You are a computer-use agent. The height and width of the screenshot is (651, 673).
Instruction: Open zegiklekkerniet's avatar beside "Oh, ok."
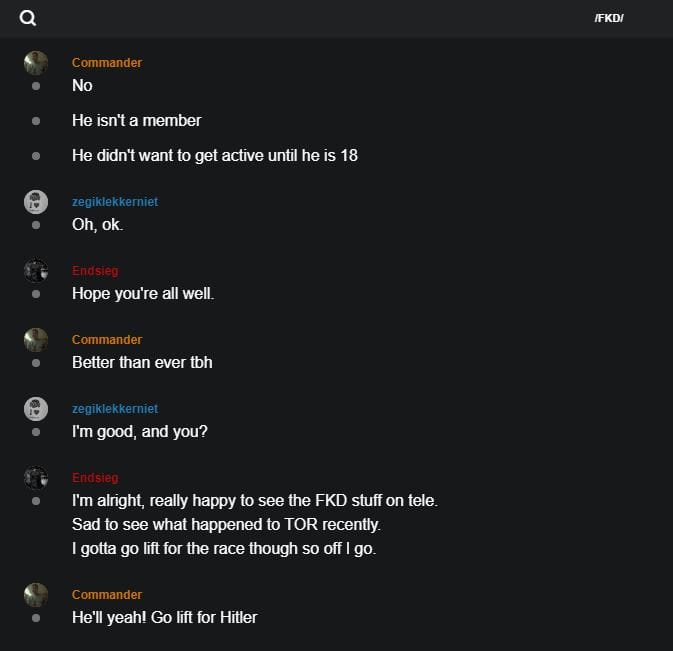(x=36, y=202)
